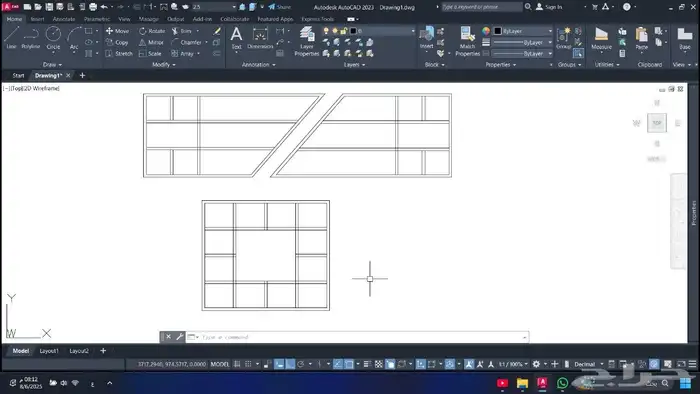Click the TOP face of ViewCube
700x394 pixels.
(657, 123)
